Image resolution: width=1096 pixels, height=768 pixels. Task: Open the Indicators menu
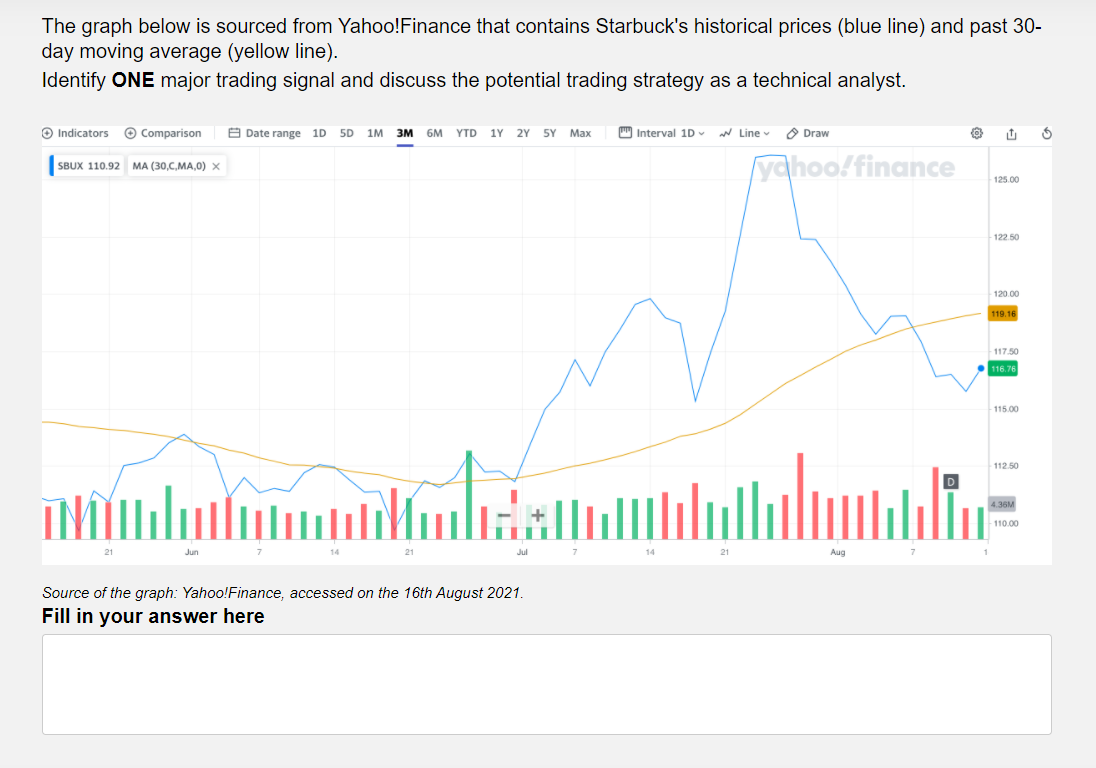pyautogui.click(x=75, y=133)
